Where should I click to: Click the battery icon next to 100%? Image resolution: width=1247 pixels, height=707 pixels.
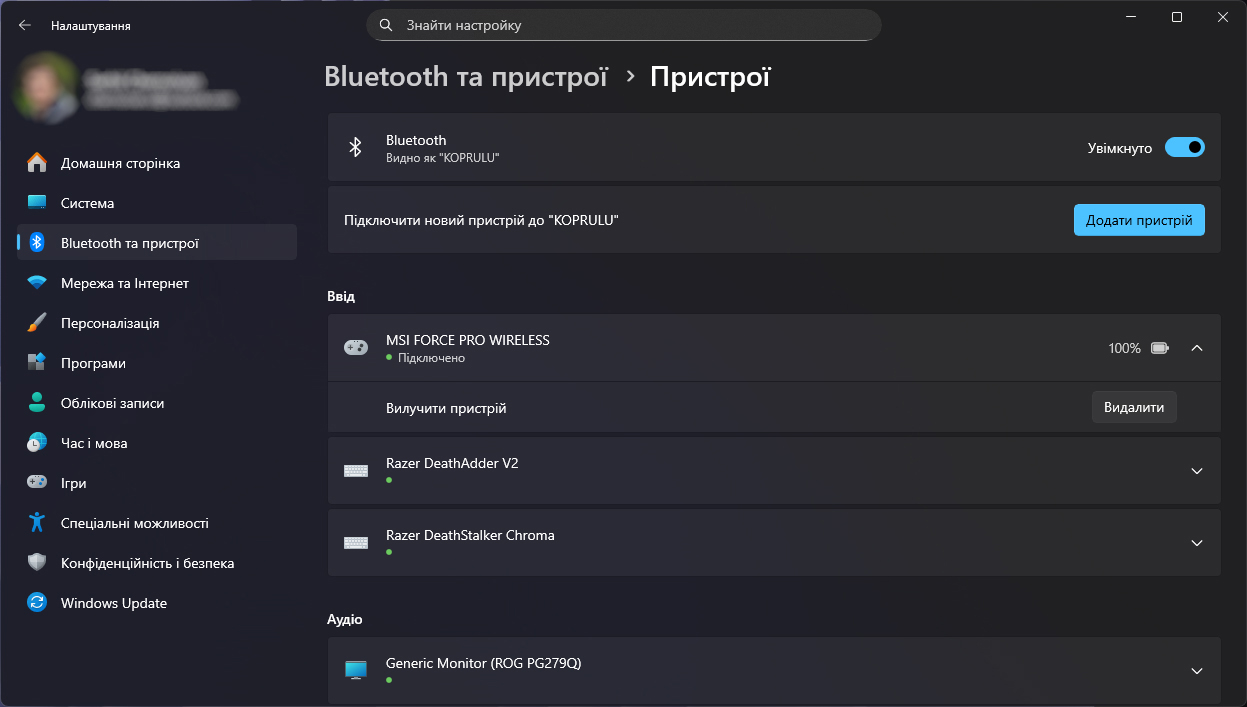[x=1159, y=348]
